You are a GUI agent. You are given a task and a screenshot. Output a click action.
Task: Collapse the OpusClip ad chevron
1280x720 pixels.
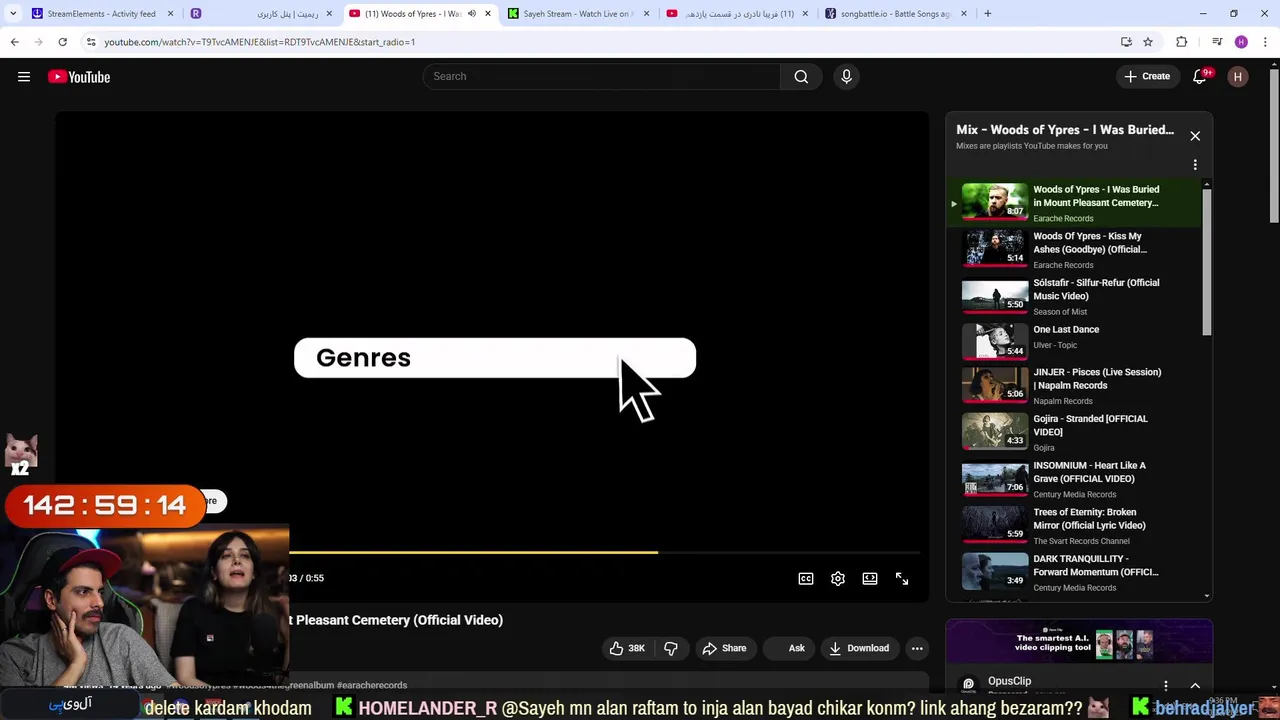click(x=1195, y=686)
